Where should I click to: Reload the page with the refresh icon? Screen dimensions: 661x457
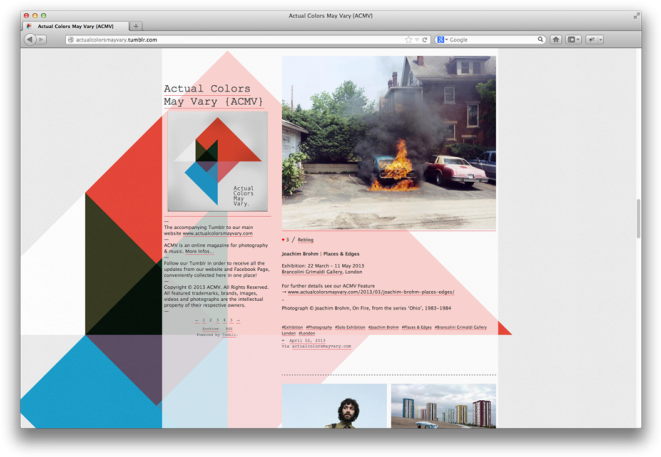[x=425, y=39]
